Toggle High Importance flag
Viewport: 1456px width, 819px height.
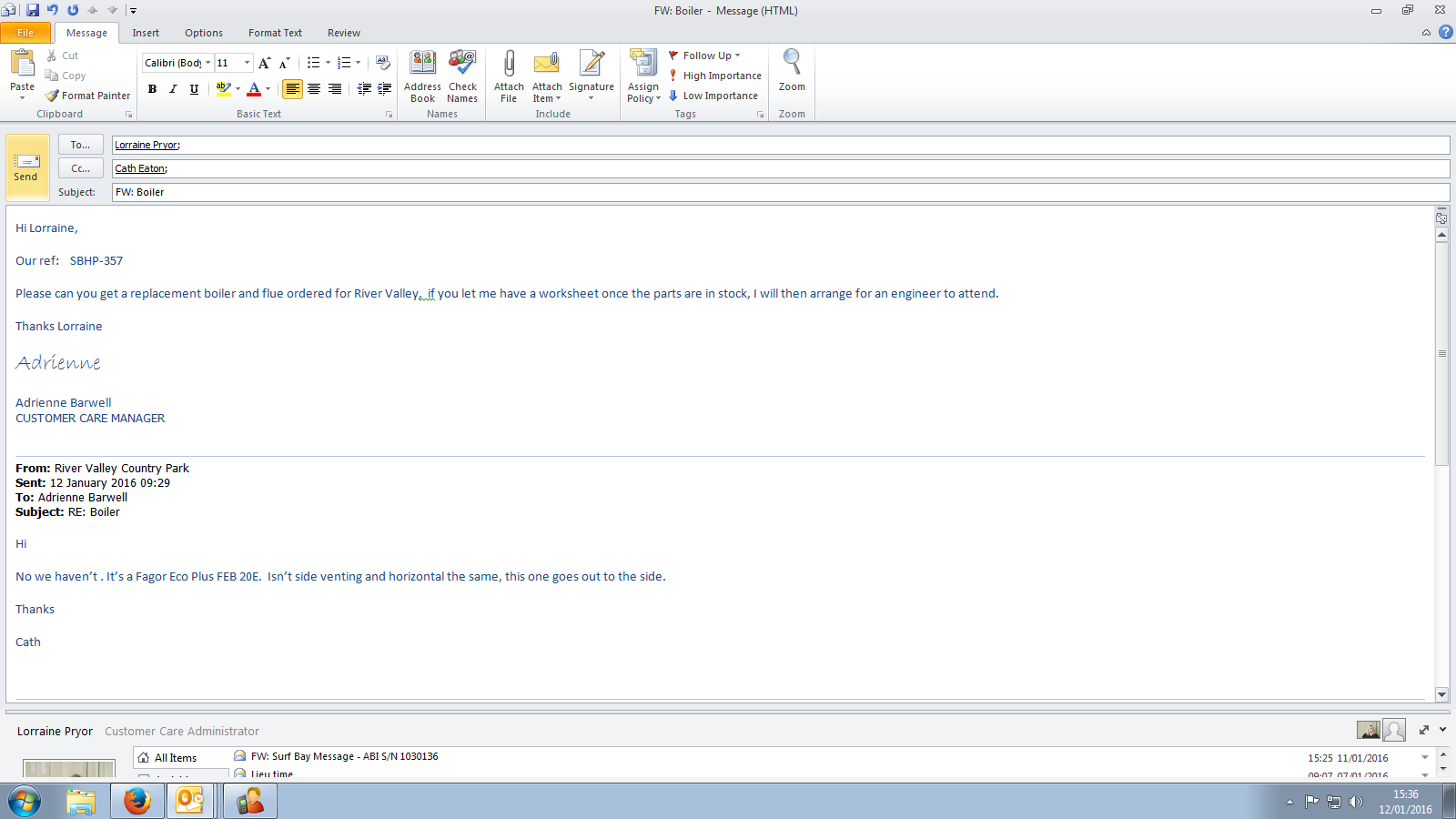point(715,76)
